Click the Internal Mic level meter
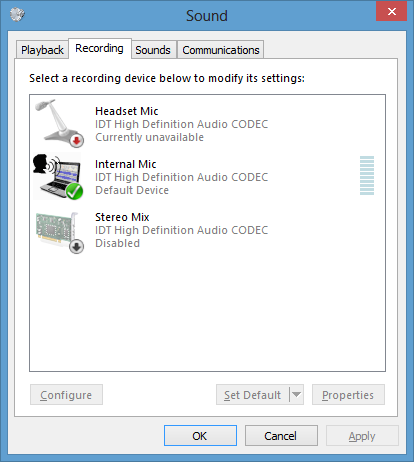Viewport: 414px width, 462px height. click(367, 175)
